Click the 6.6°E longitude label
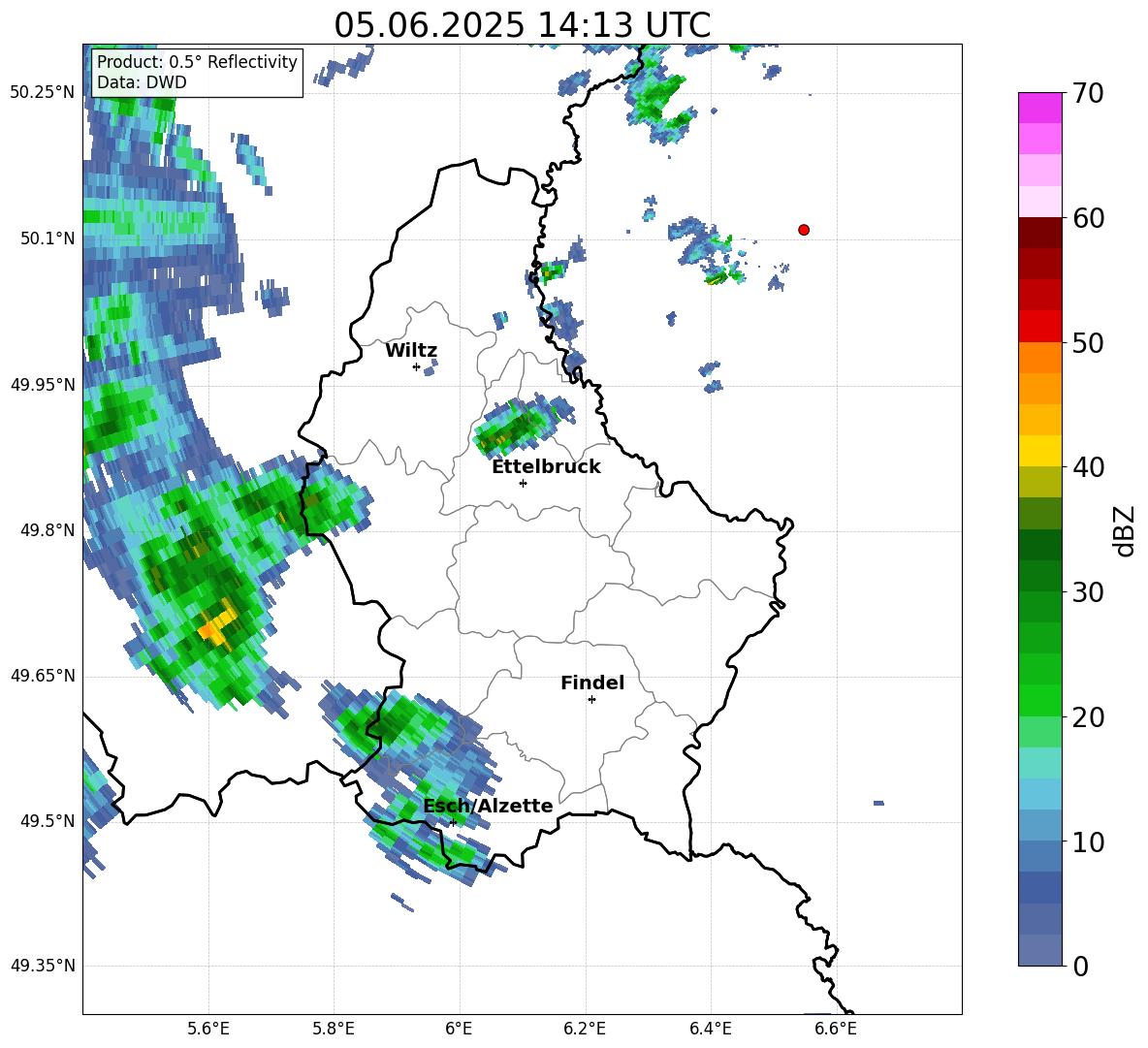This screenshot has height=1048, width=1148. 836,1029
